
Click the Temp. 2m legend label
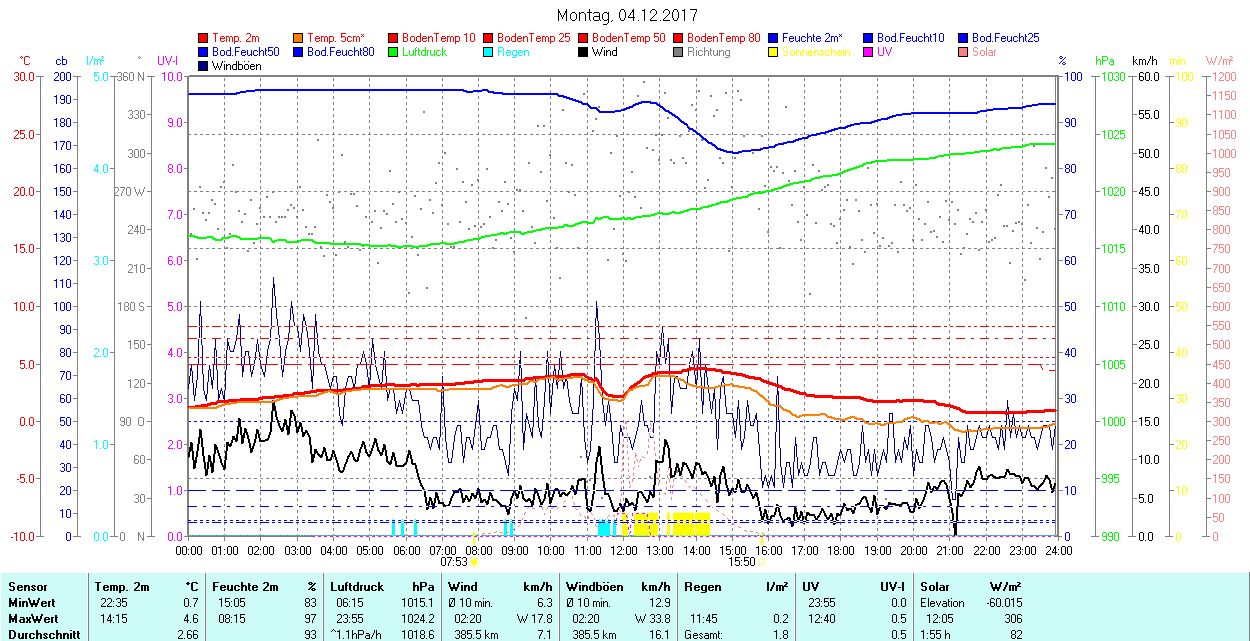coord(236,38)
